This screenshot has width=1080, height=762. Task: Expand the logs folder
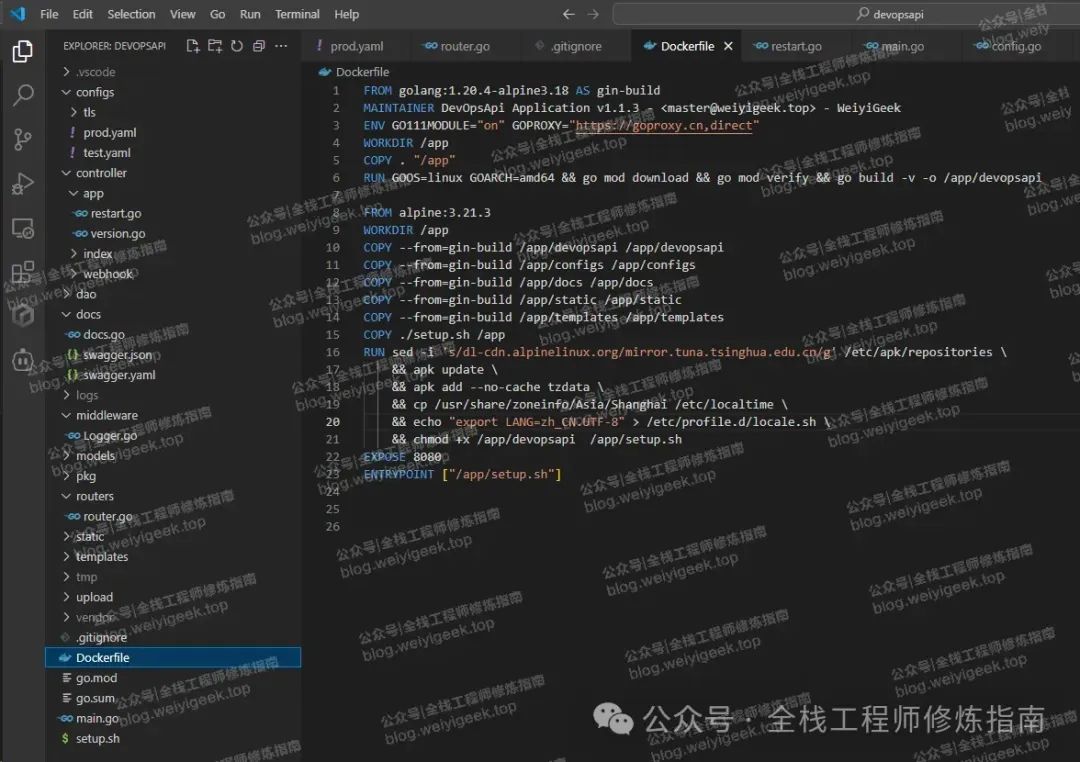173,395
